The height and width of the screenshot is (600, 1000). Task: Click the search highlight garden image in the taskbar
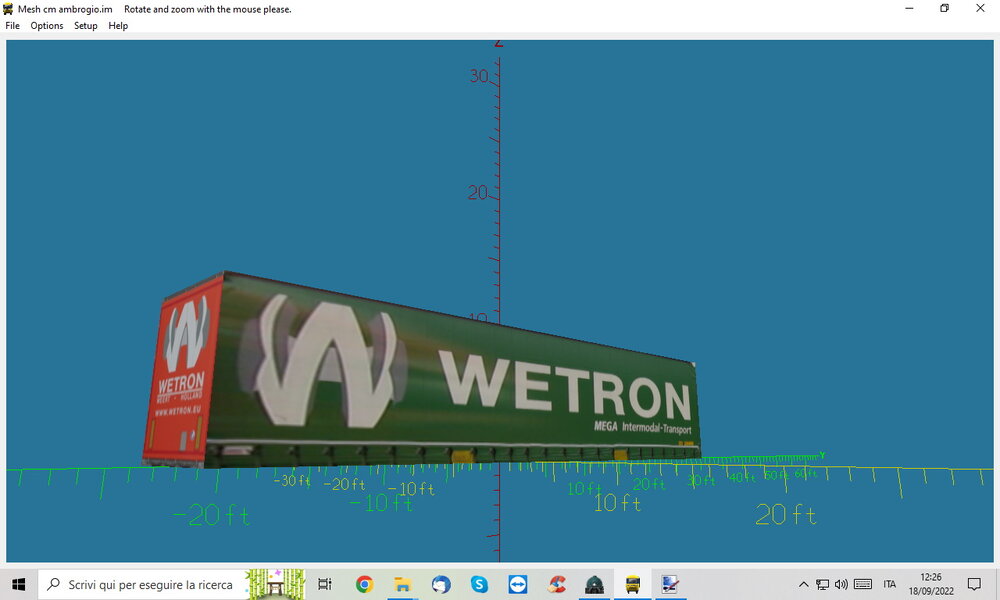tap(275, 584)
